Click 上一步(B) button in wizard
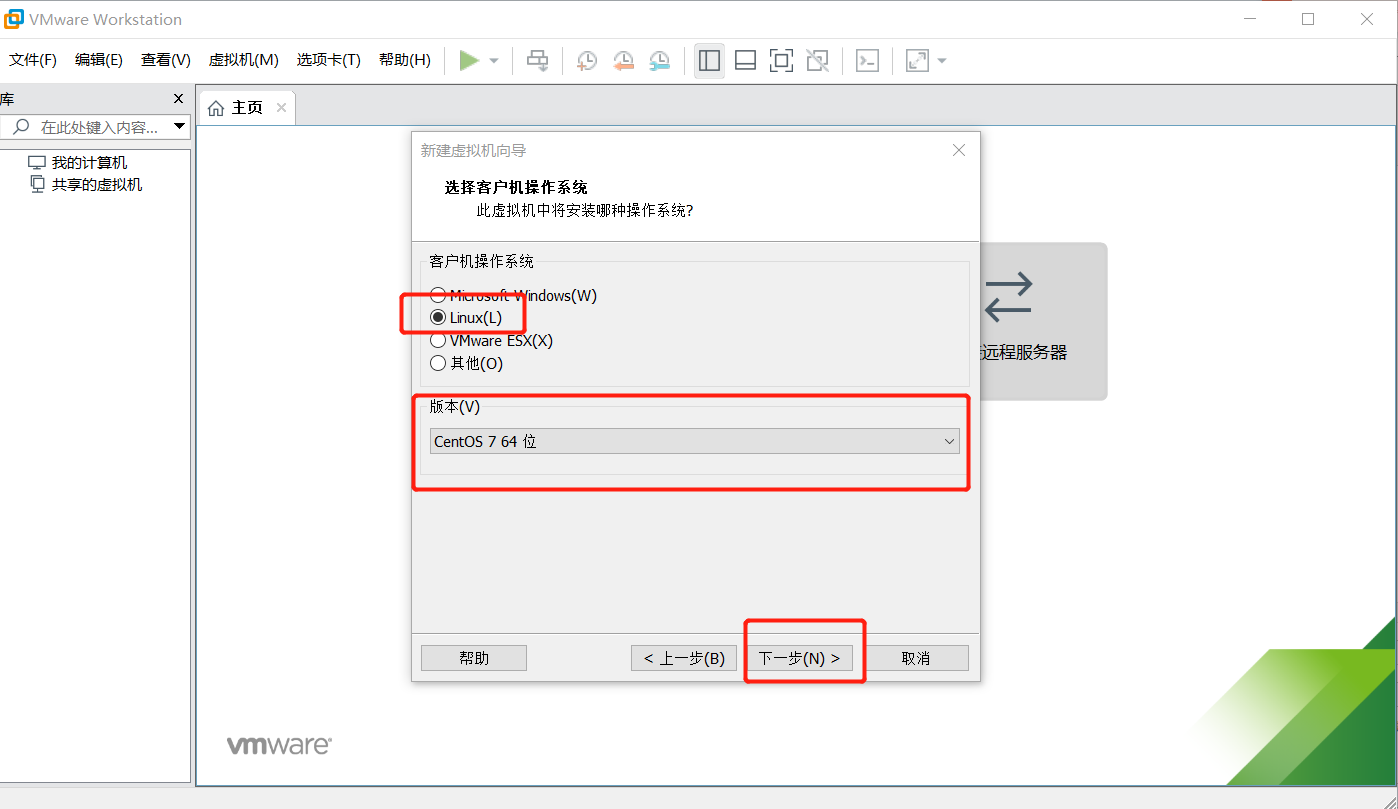Image resolution: width=1398 pixels, height=809 pixels. (x=684, y=658)
